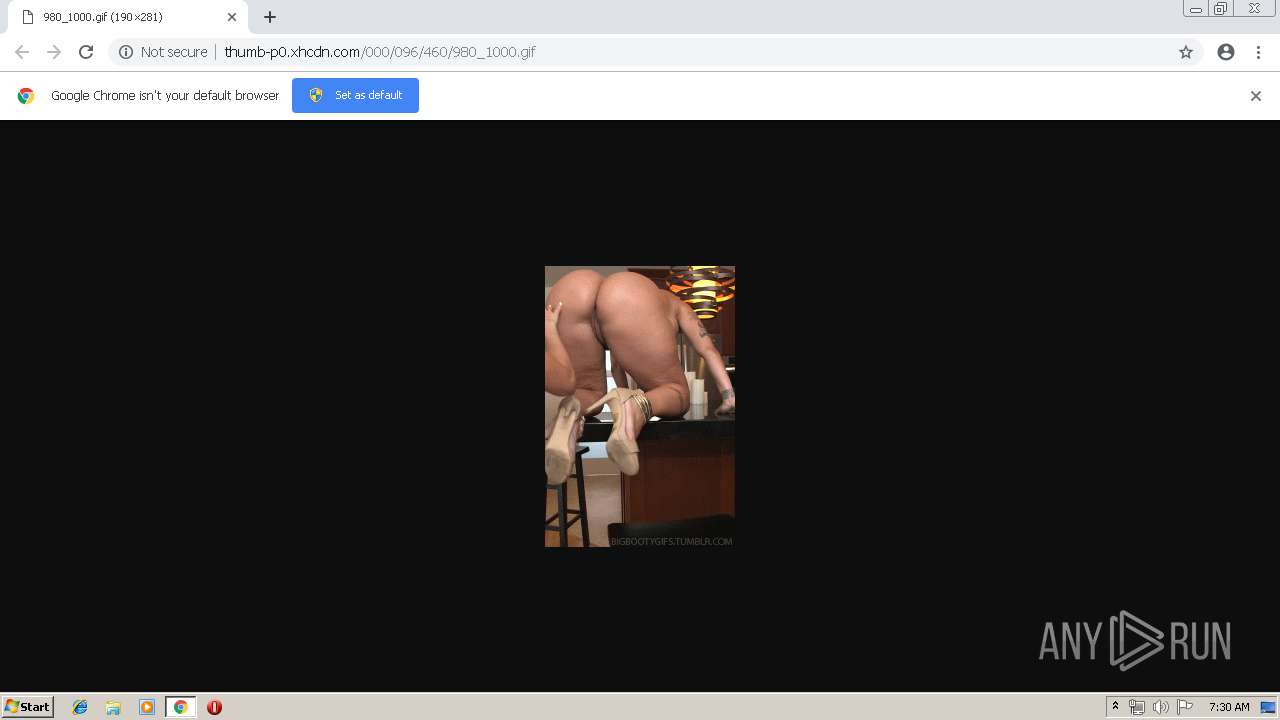Open the Chrome three-dot menu
The width and height of the screenshot is (1280, 720).
tap(1258, 52)
